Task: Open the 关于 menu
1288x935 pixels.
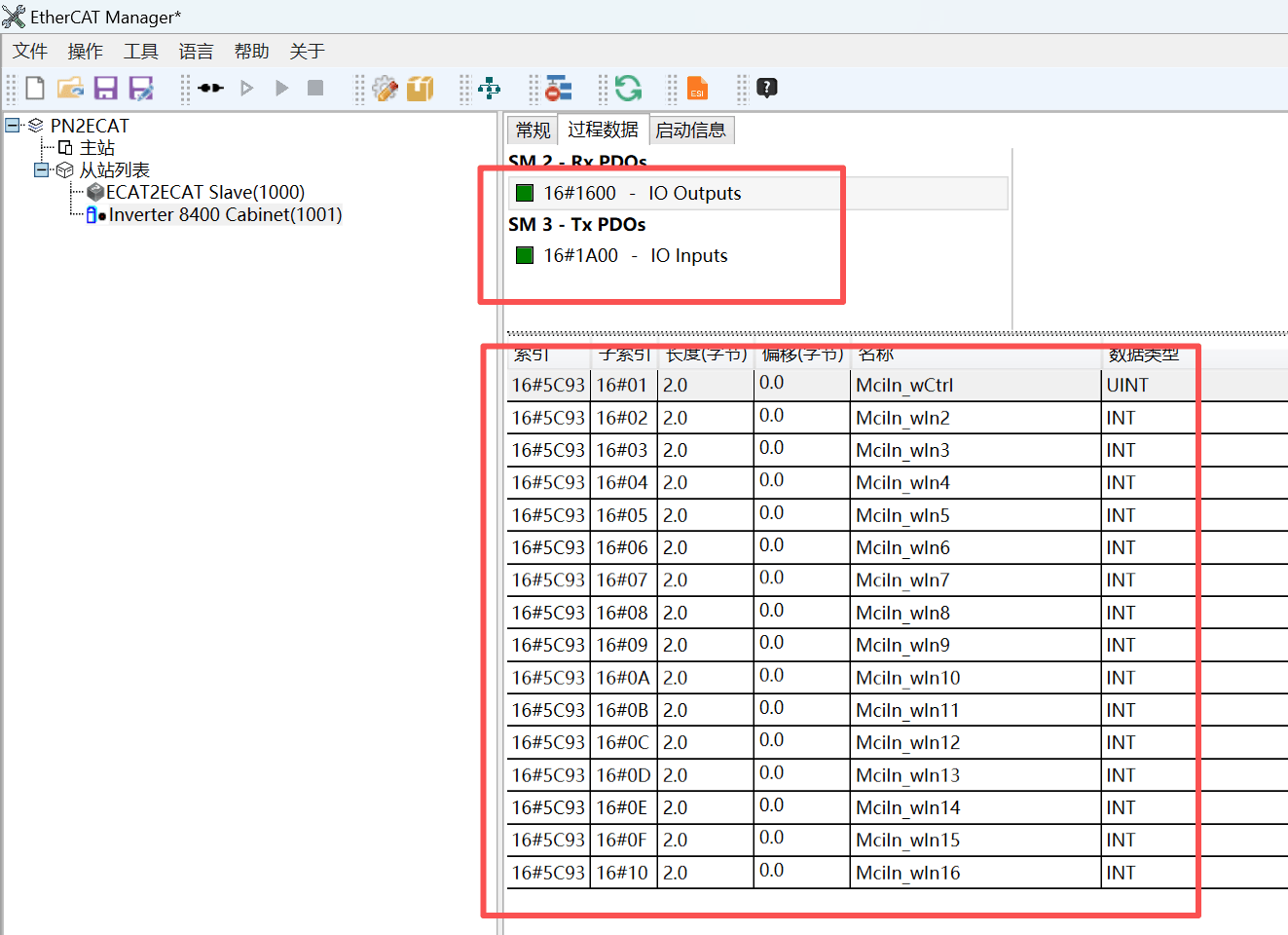Action: (x=308, y=52)
